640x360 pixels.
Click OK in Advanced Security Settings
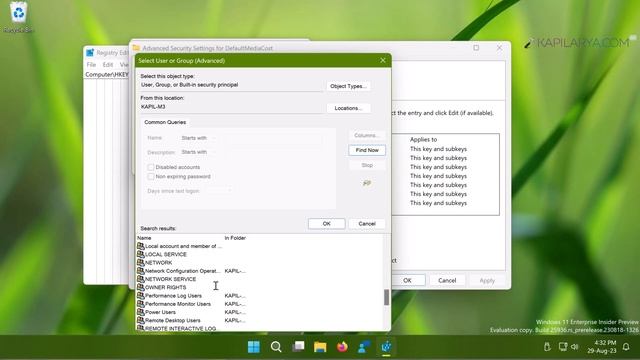[x=407, y=280]
